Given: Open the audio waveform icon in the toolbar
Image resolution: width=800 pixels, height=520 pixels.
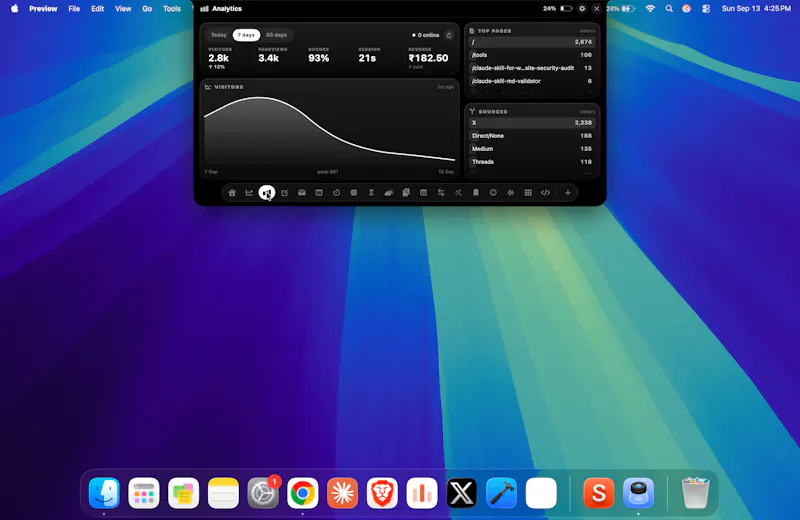Looking at the screenshot, I should pyautogui.click(x=511, y=193).
